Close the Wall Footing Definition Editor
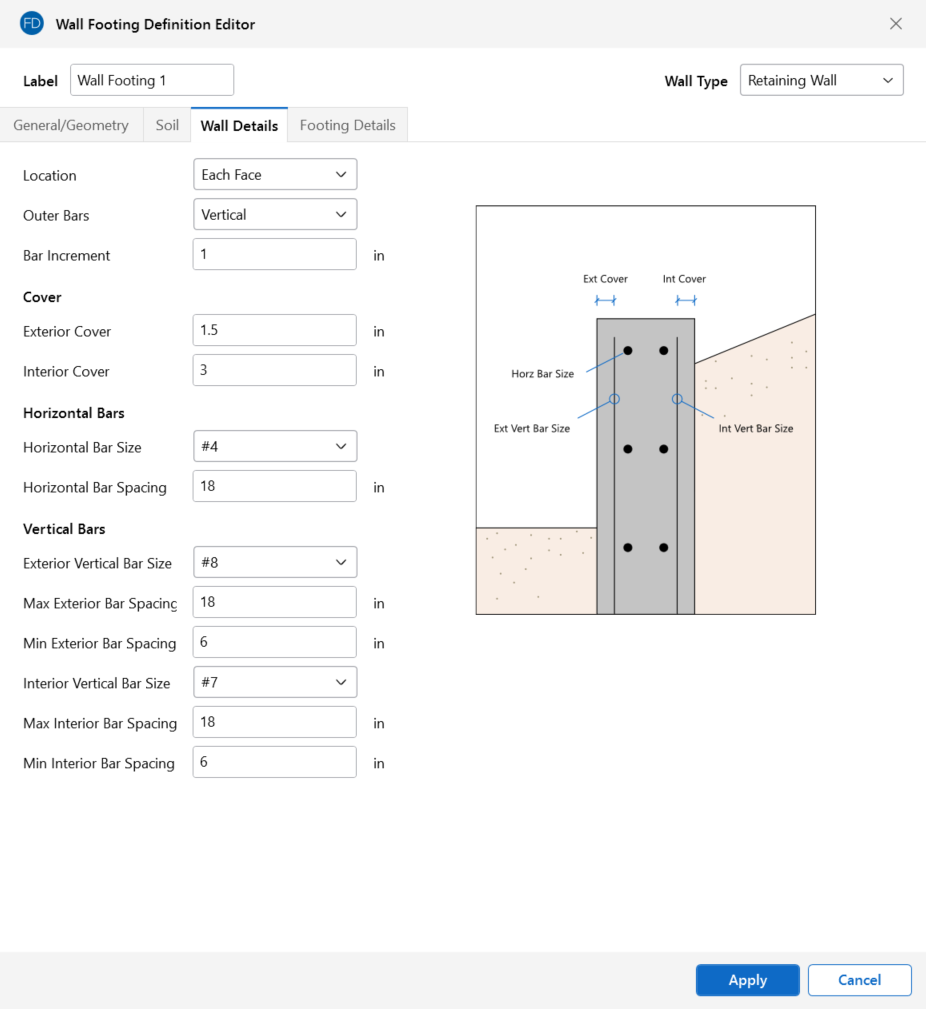The height and width of the screenshot is (1009, 926). [896, 24]
